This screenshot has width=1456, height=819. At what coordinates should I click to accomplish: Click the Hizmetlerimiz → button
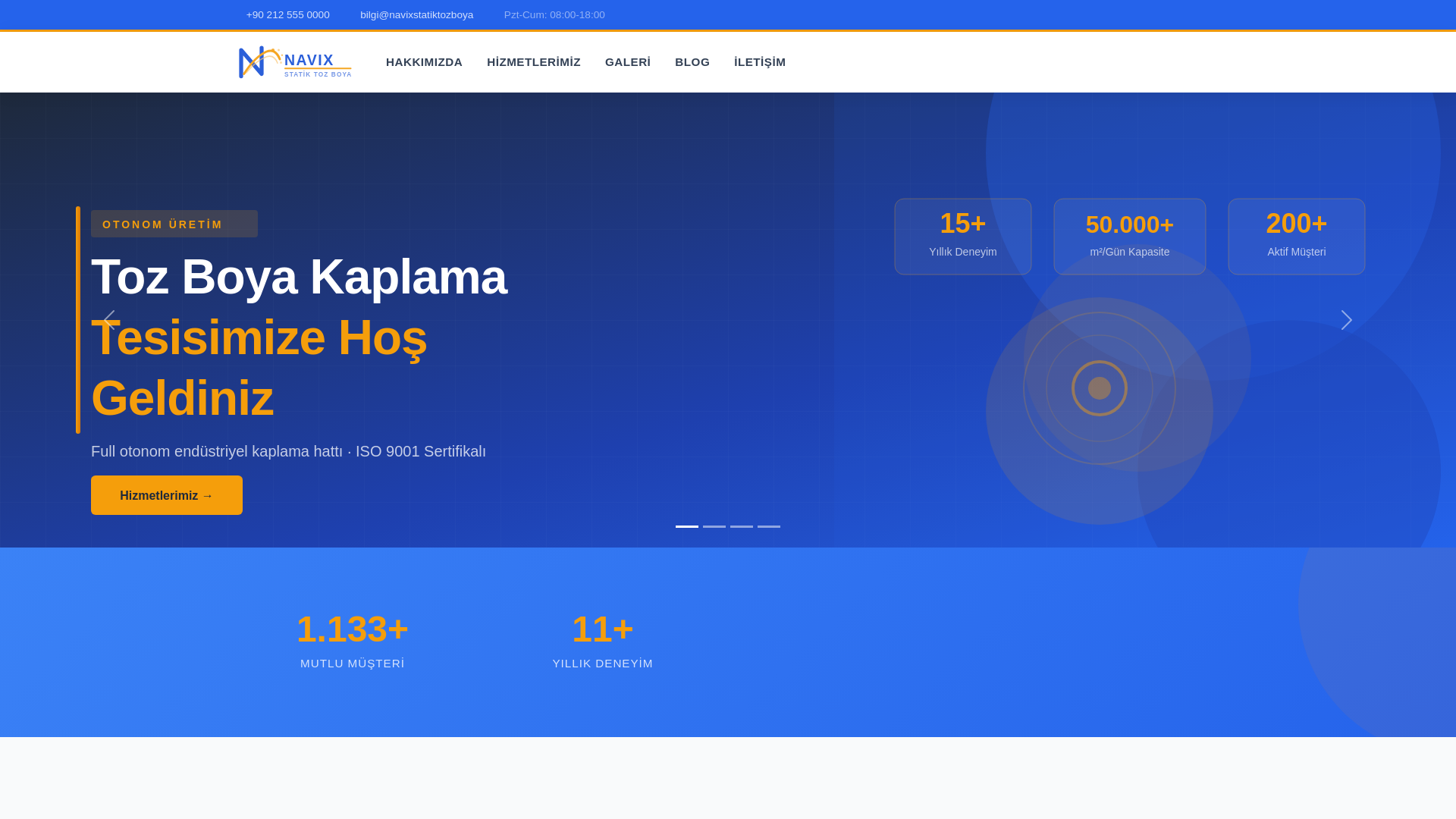point(167,495)
